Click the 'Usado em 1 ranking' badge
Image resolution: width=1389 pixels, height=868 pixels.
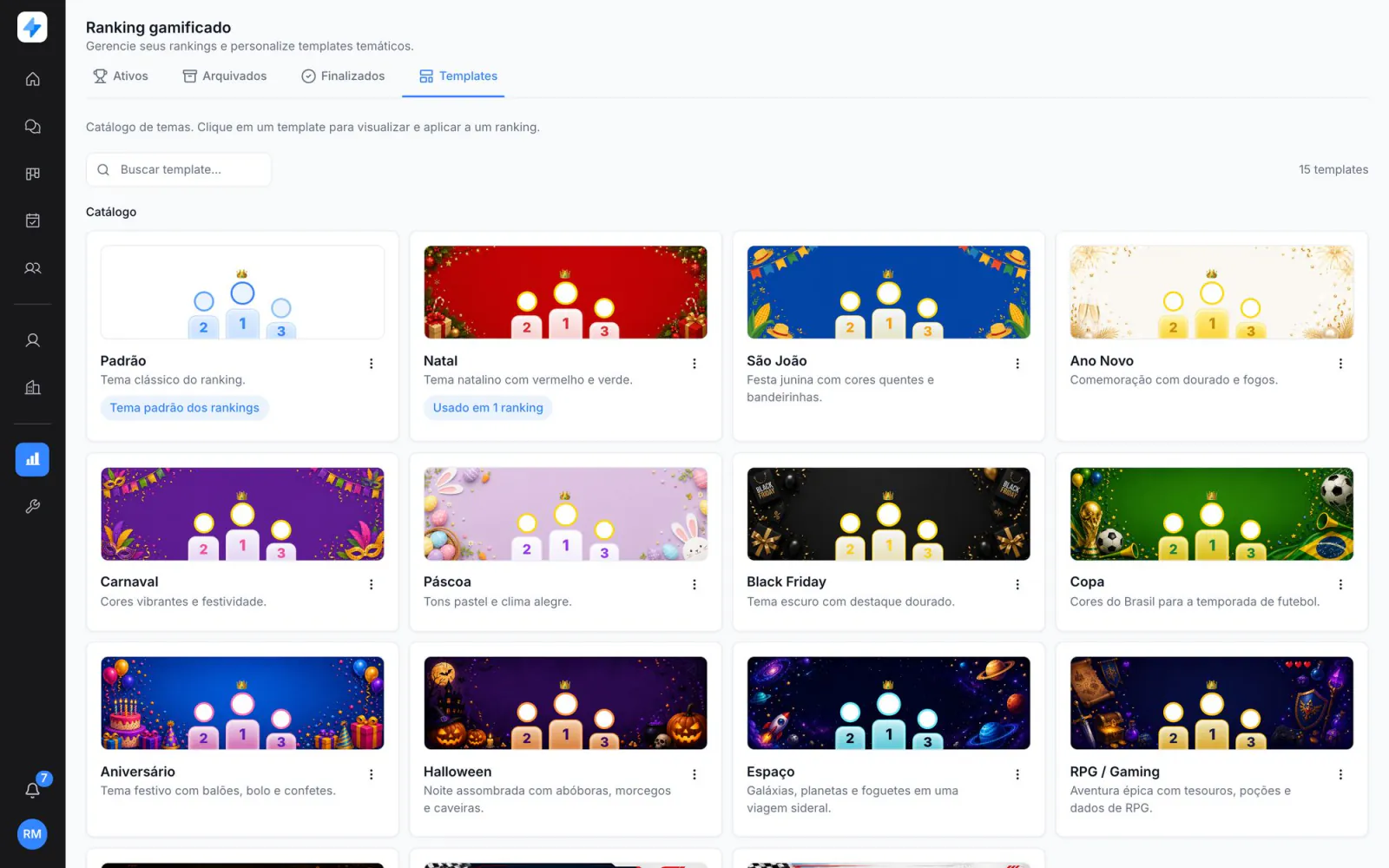488,408
